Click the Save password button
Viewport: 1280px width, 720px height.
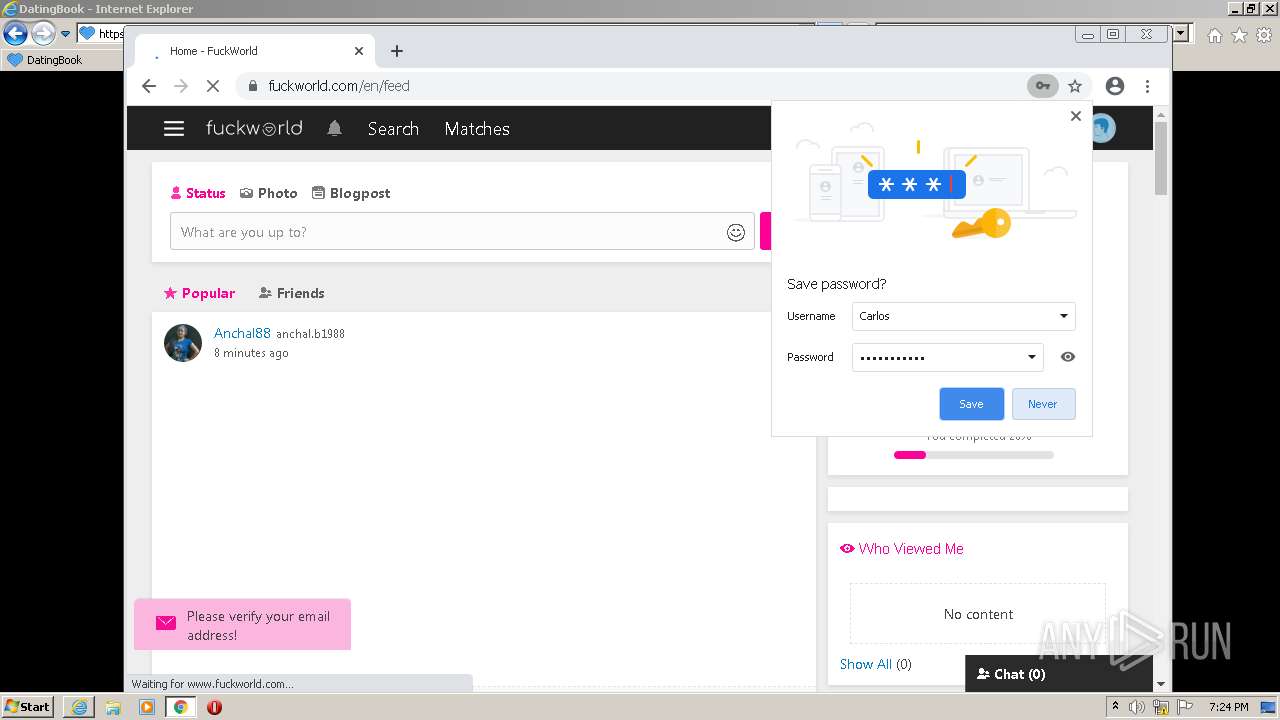[x=971, y=404]
